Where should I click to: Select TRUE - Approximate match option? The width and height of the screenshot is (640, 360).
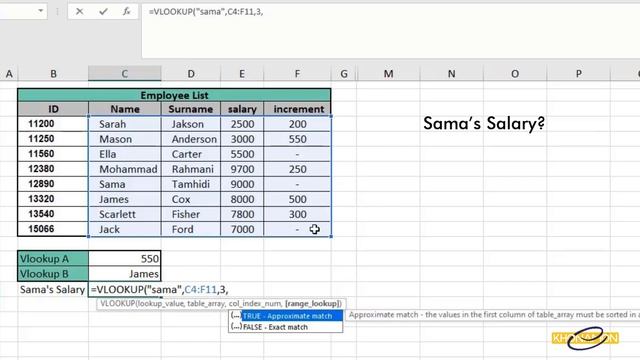tap(286, 316)
